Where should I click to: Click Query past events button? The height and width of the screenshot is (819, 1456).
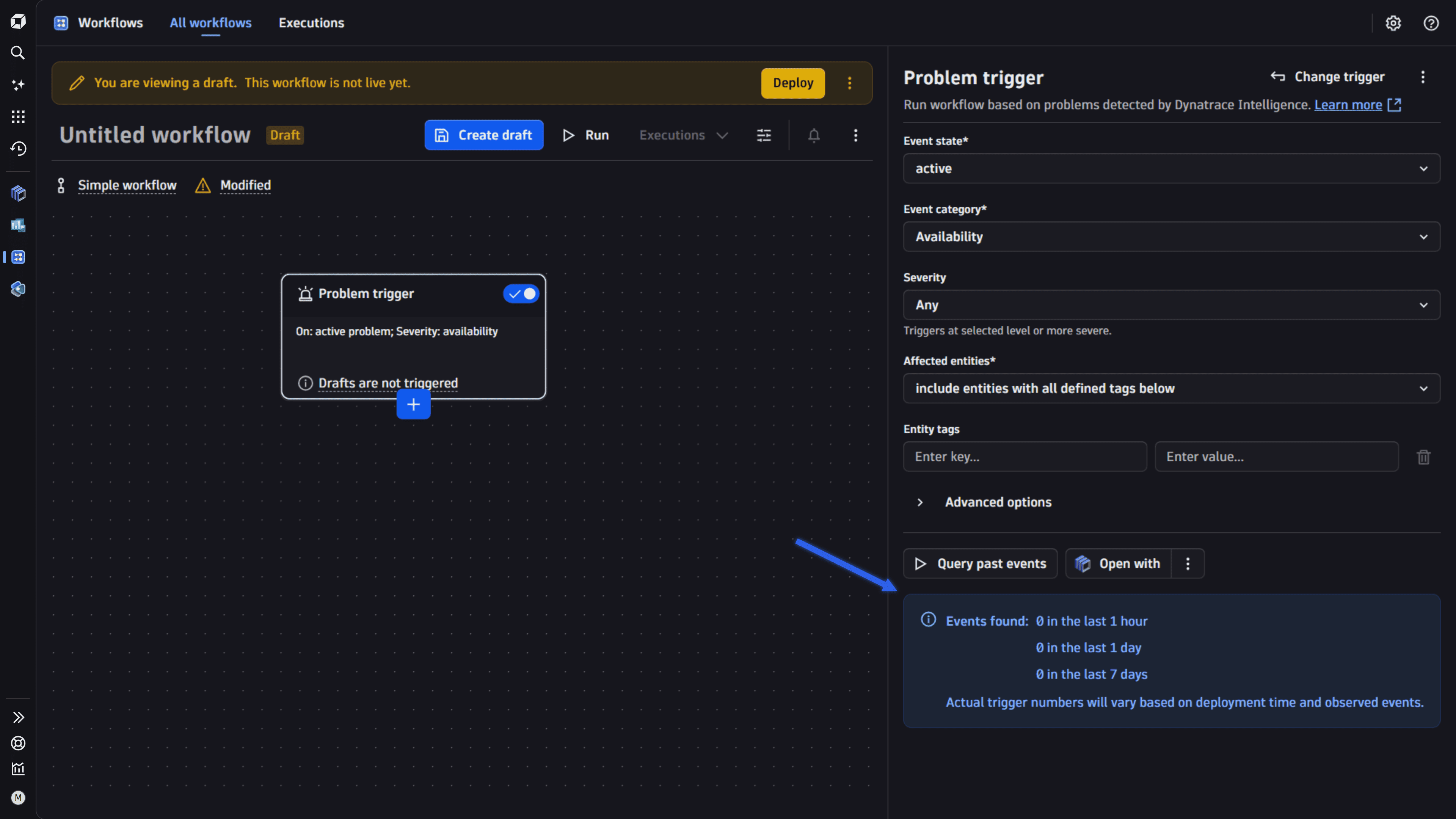pyautogui.click(x=980, y=563)
